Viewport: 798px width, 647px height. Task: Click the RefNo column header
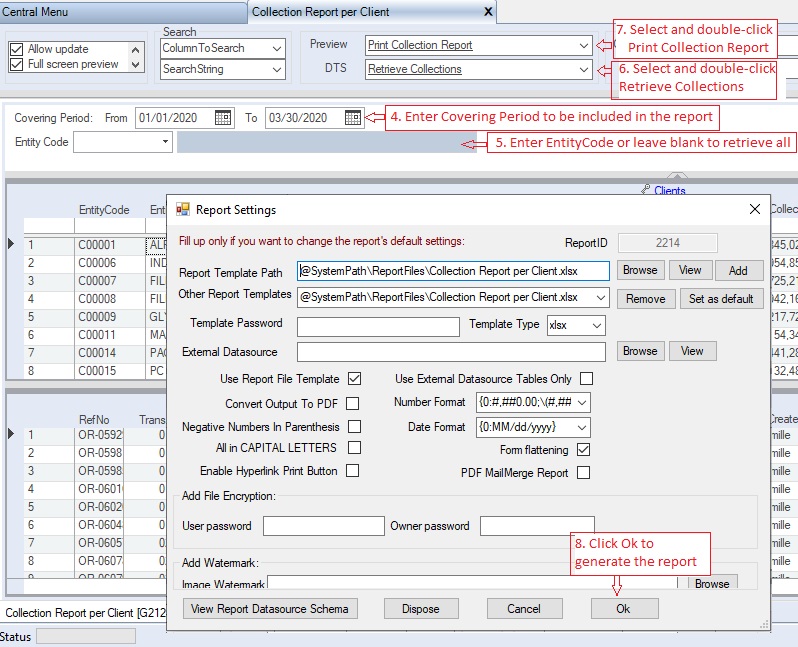(x=94, y=420)
